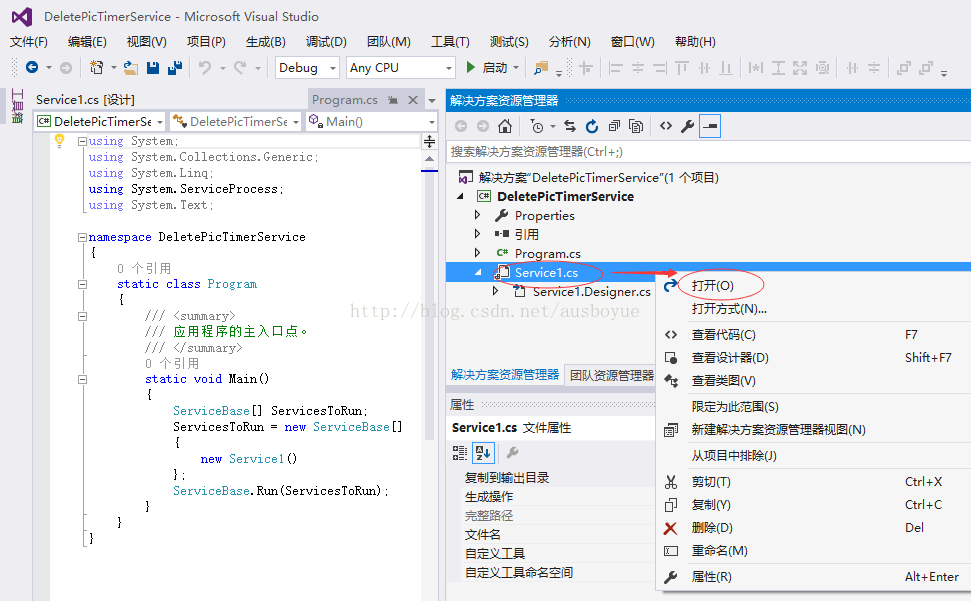971x601 pixels.
Task: Open the 调试(D) menu
Action: pyautogui.click(x=326, y=41)
